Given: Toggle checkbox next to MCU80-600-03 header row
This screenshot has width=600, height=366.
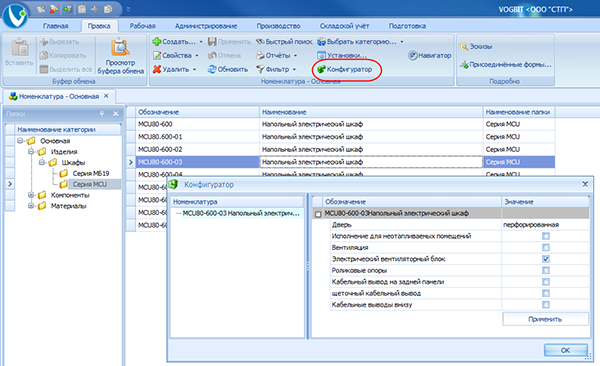Looking at the screenshot, I should click(318, 214).
